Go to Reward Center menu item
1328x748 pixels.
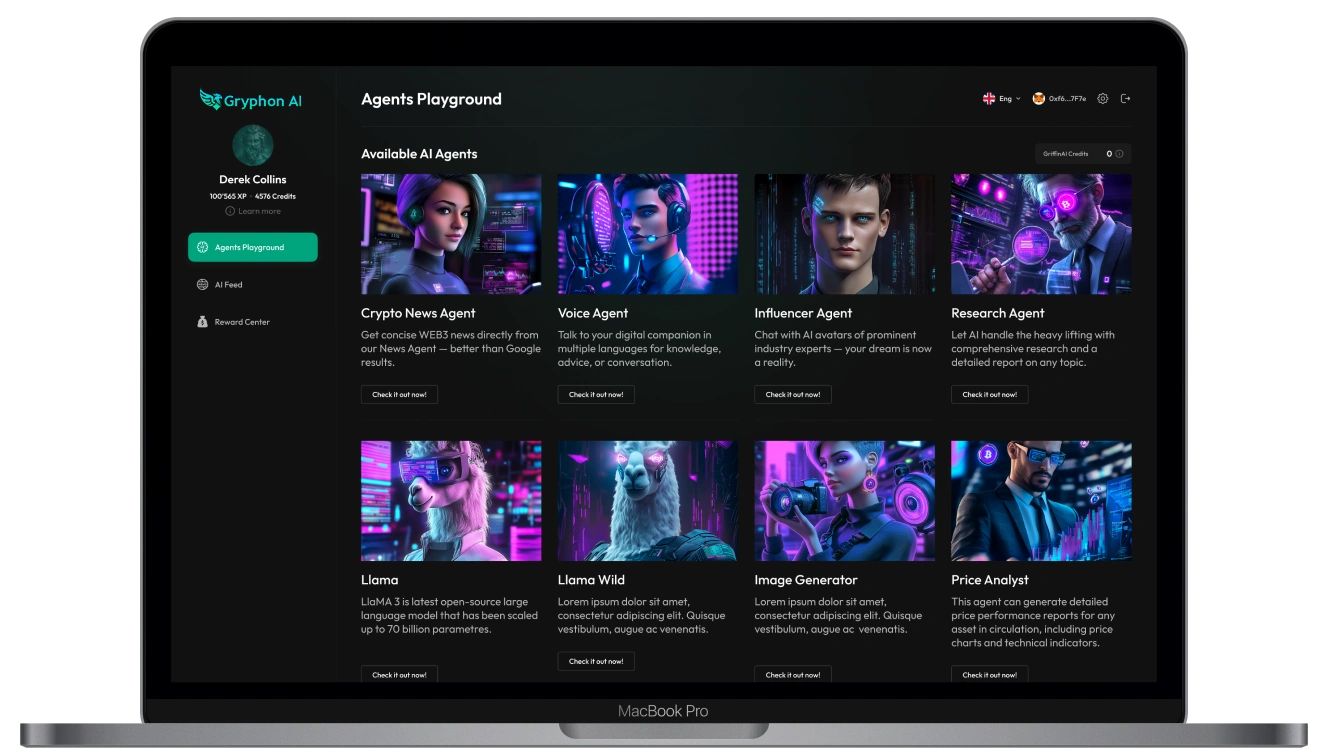click(x=242, y=322)
